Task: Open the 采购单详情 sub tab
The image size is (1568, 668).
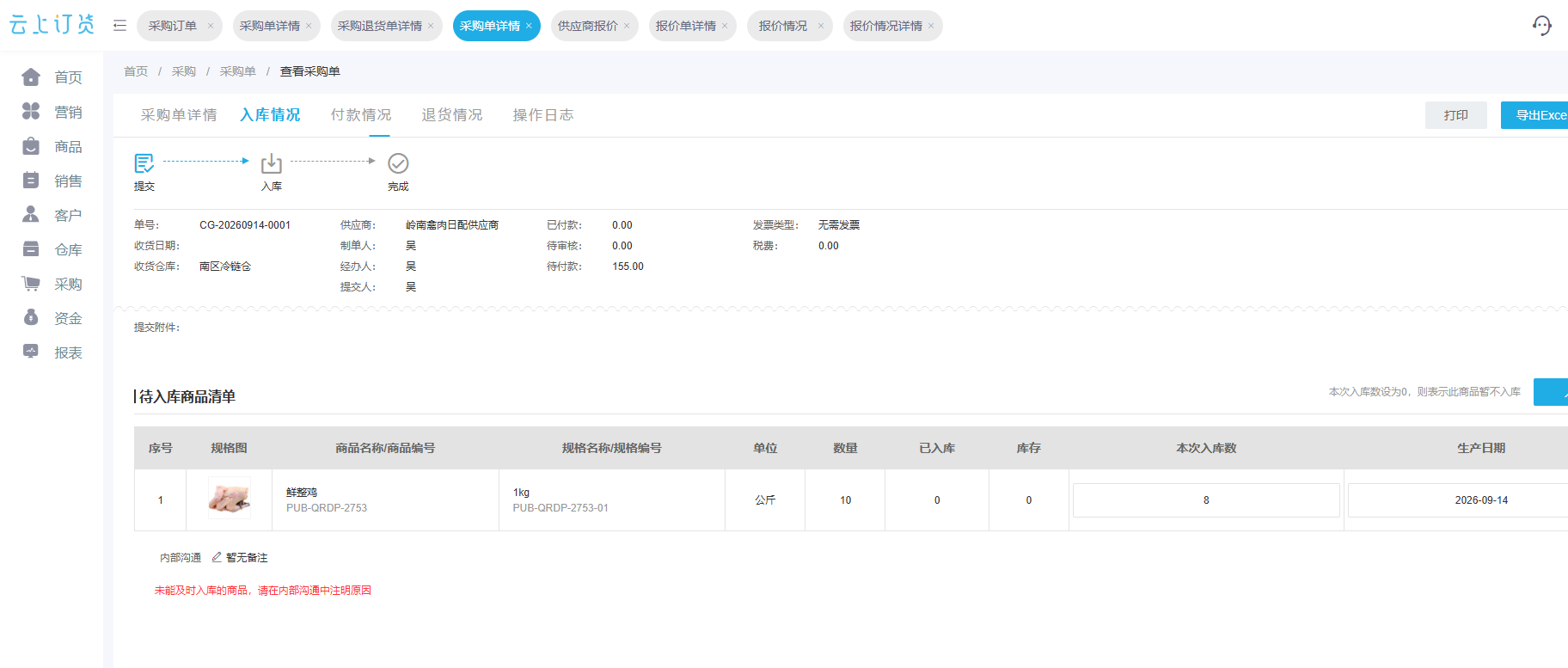Action: (x=179, y=114)
